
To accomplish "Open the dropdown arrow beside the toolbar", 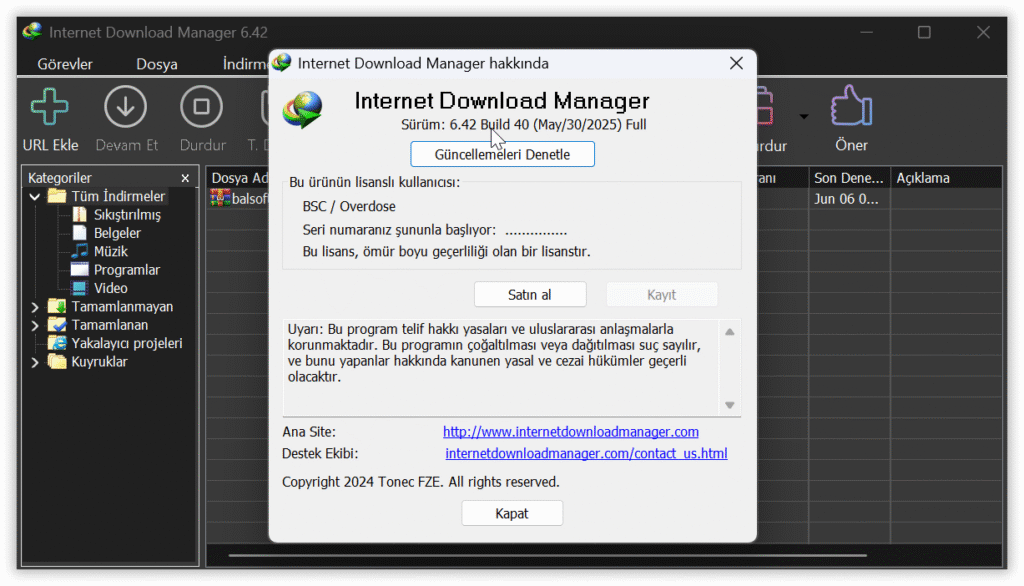I will click(x=804, y=117).
